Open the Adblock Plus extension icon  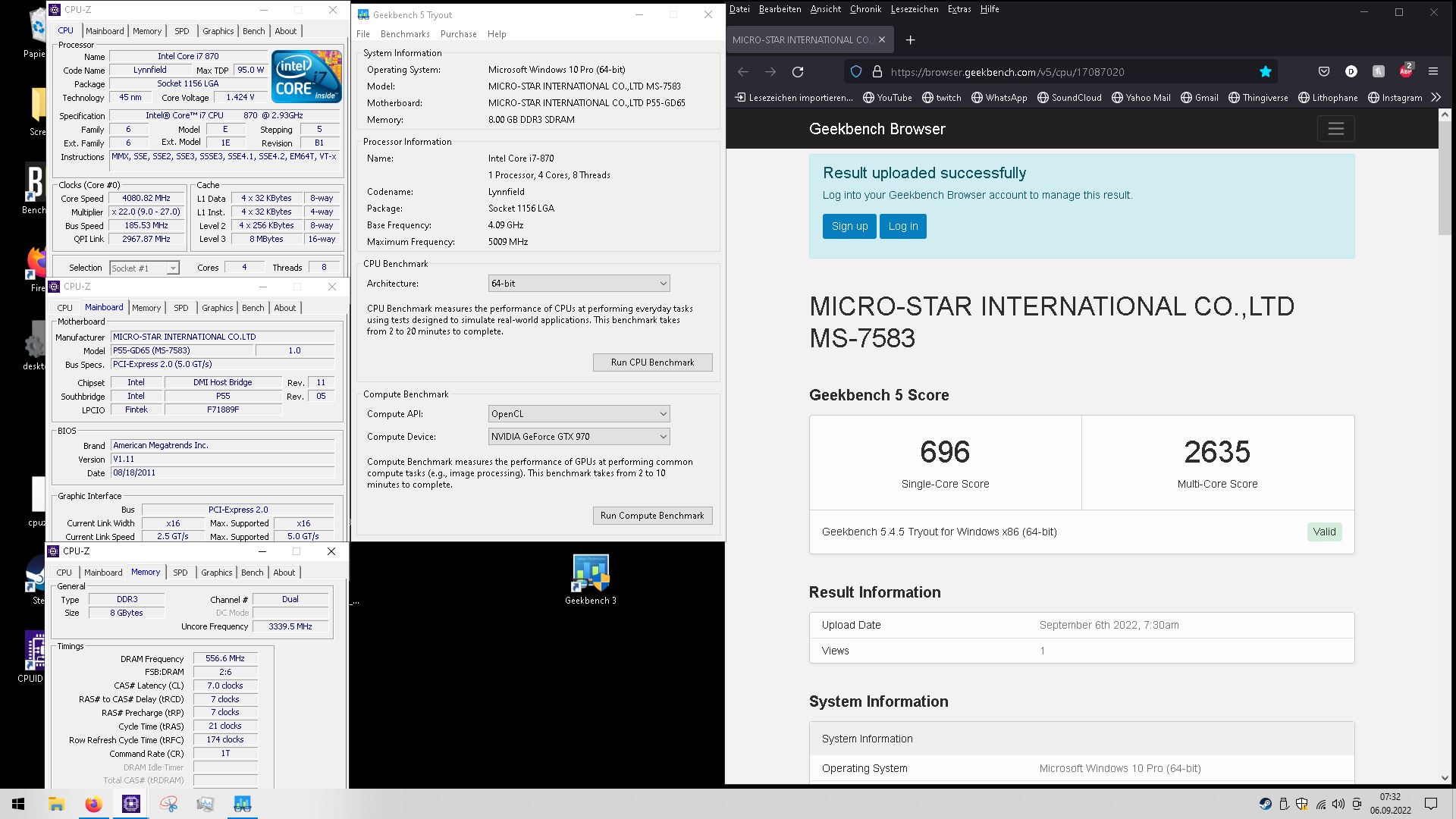coord(1406,71)
